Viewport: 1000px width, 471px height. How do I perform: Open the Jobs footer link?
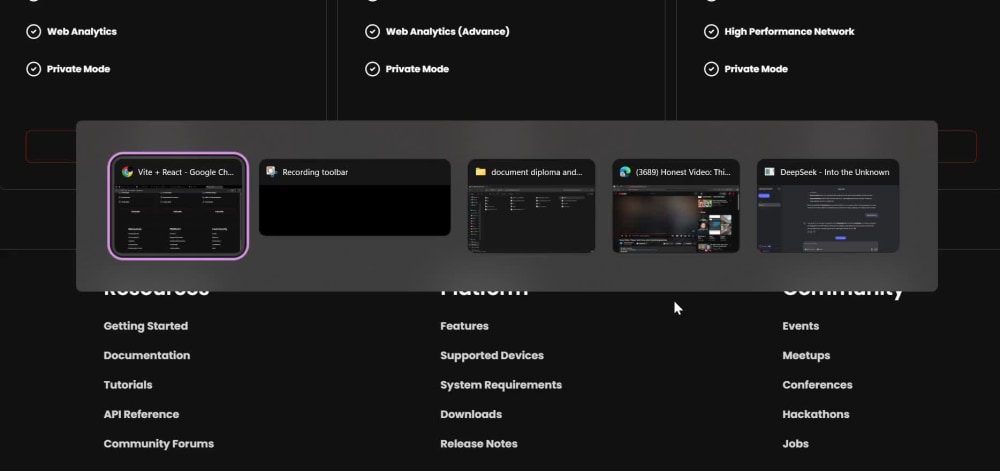795,444
